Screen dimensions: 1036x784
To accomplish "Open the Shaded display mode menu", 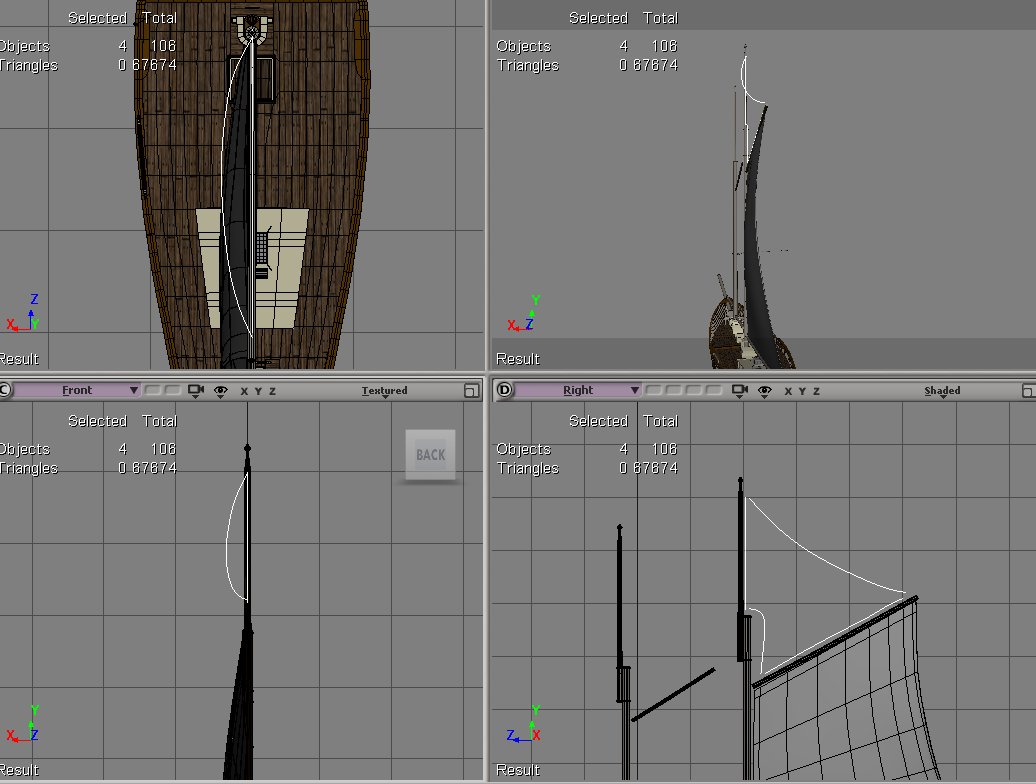I will 942,391.
